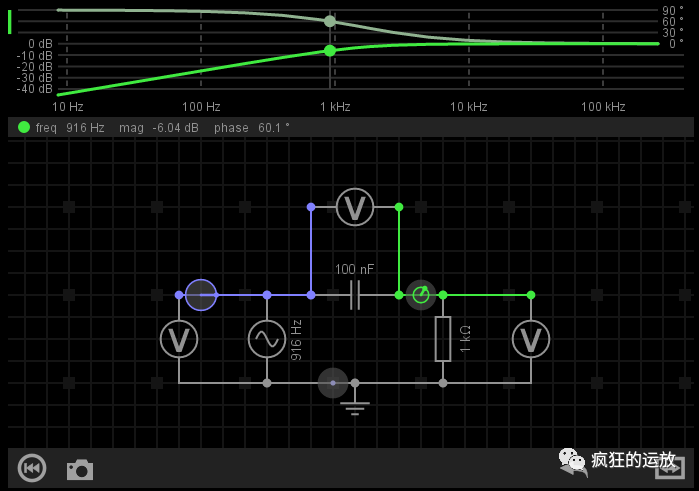
Task: Click the rewind/reset simulation button
Action: pos(32,468)
